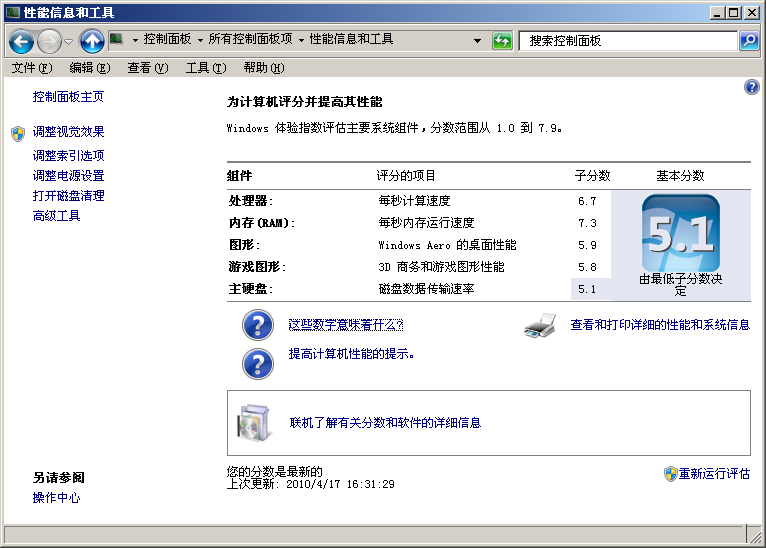The height and width of the screenshot is (548, 766).
Task: Click into the 搜索控制面板 search field
Action: point(628,41)
